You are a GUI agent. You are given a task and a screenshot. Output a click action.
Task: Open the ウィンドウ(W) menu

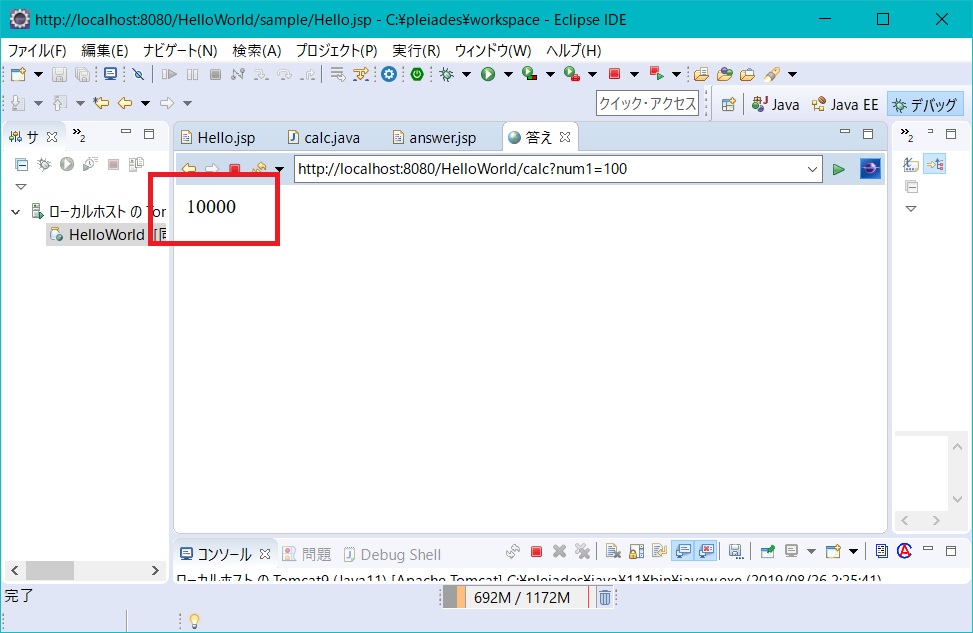pos(493,50)
